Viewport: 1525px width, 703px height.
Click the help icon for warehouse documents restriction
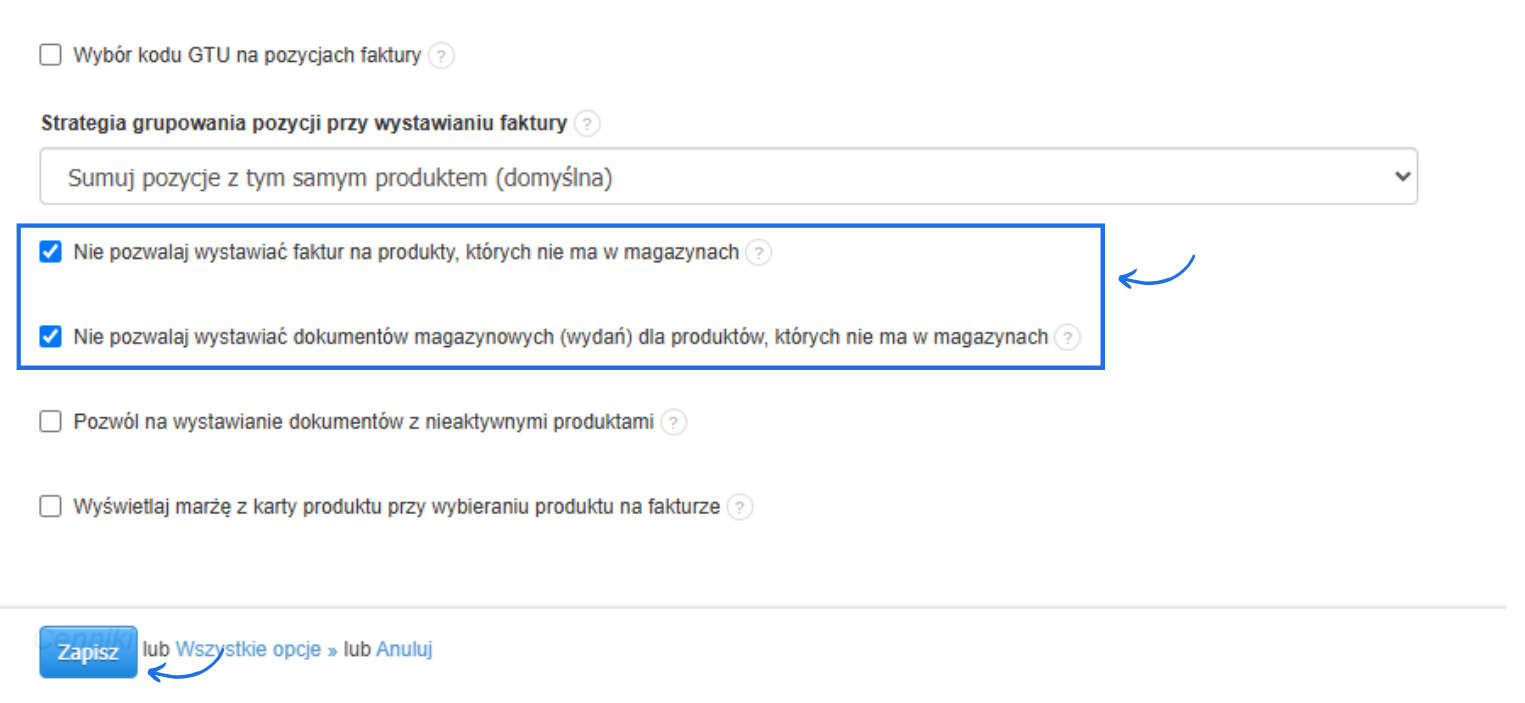(x=1067, y=338)
